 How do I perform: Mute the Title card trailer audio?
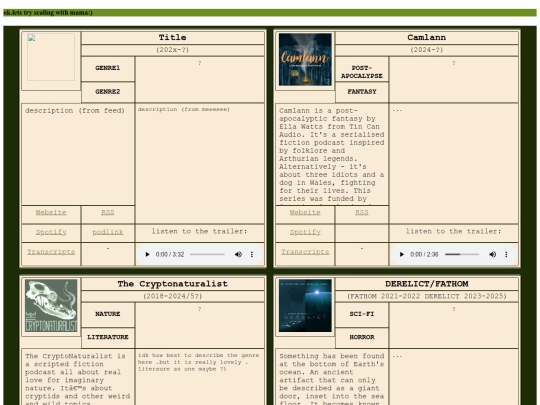point(238,255)
